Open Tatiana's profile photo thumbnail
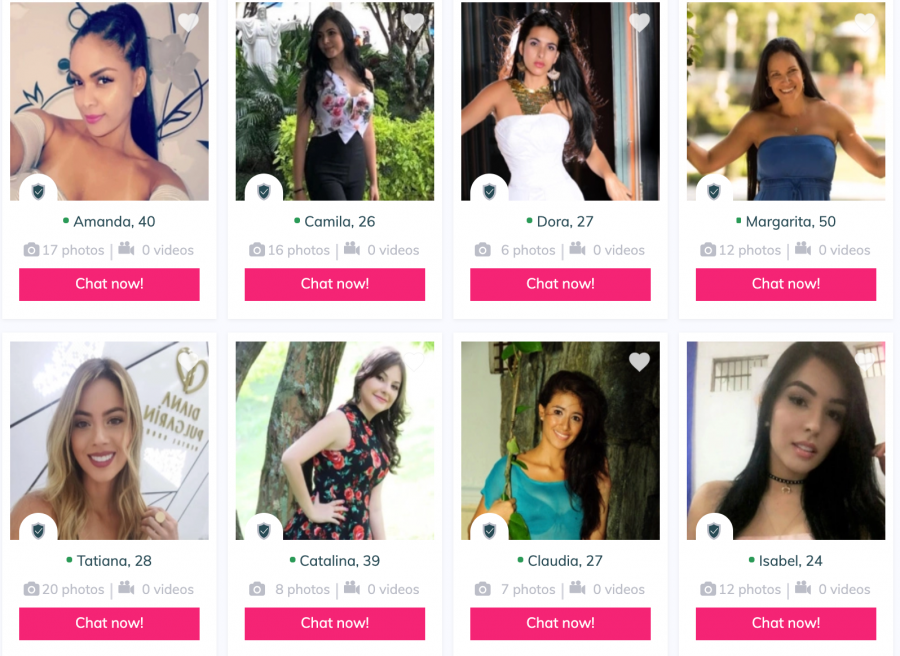 point(109,441)
